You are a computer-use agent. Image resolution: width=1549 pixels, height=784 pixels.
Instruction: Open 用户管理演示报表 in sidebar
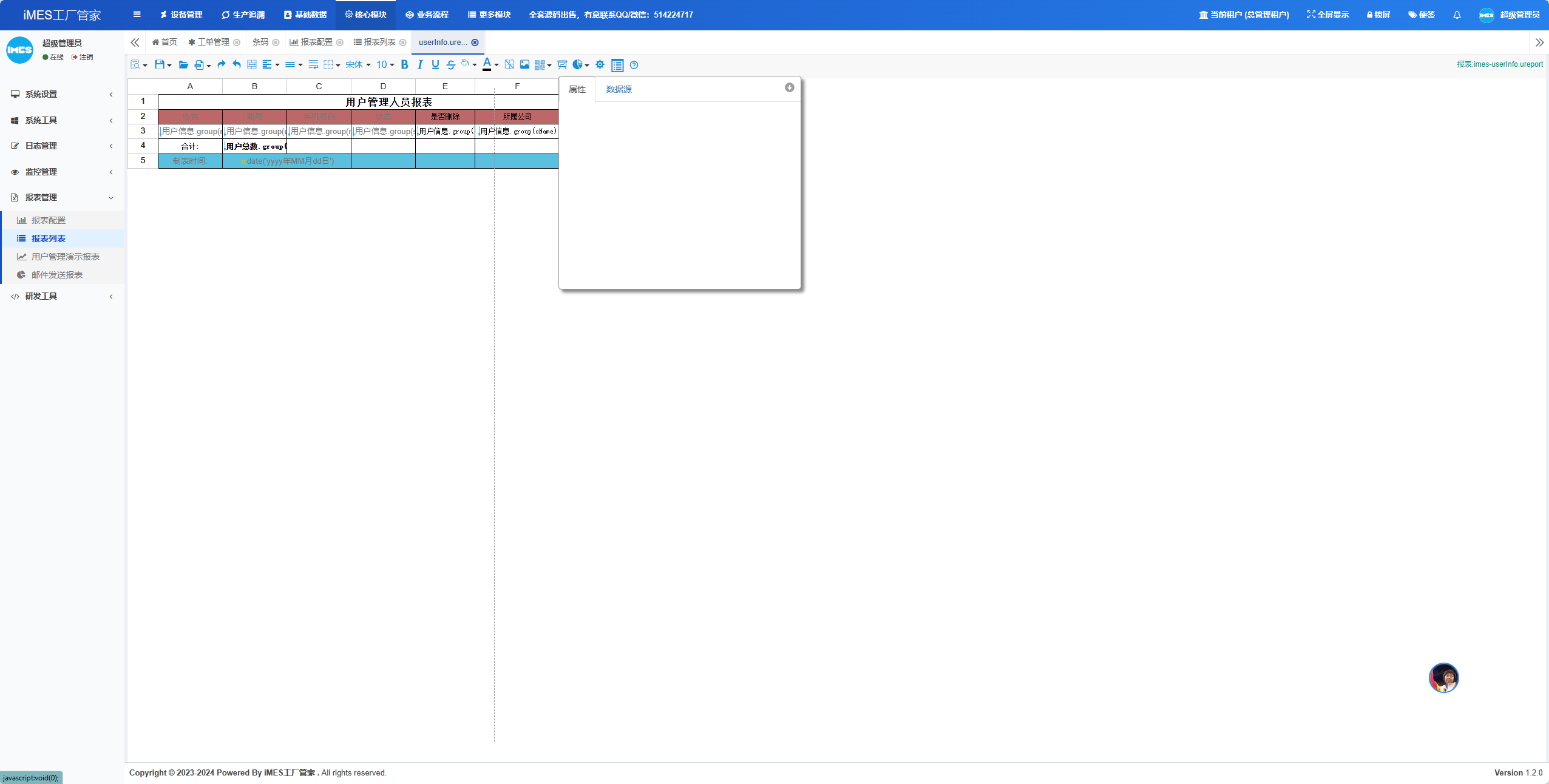pos(65,257)
